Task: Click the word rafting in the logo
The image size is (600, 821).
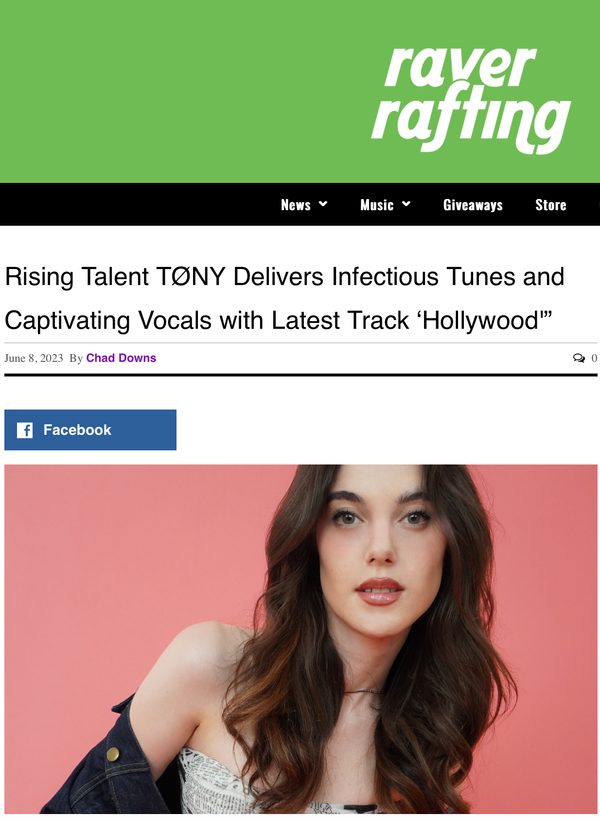Action: (471, 123)
